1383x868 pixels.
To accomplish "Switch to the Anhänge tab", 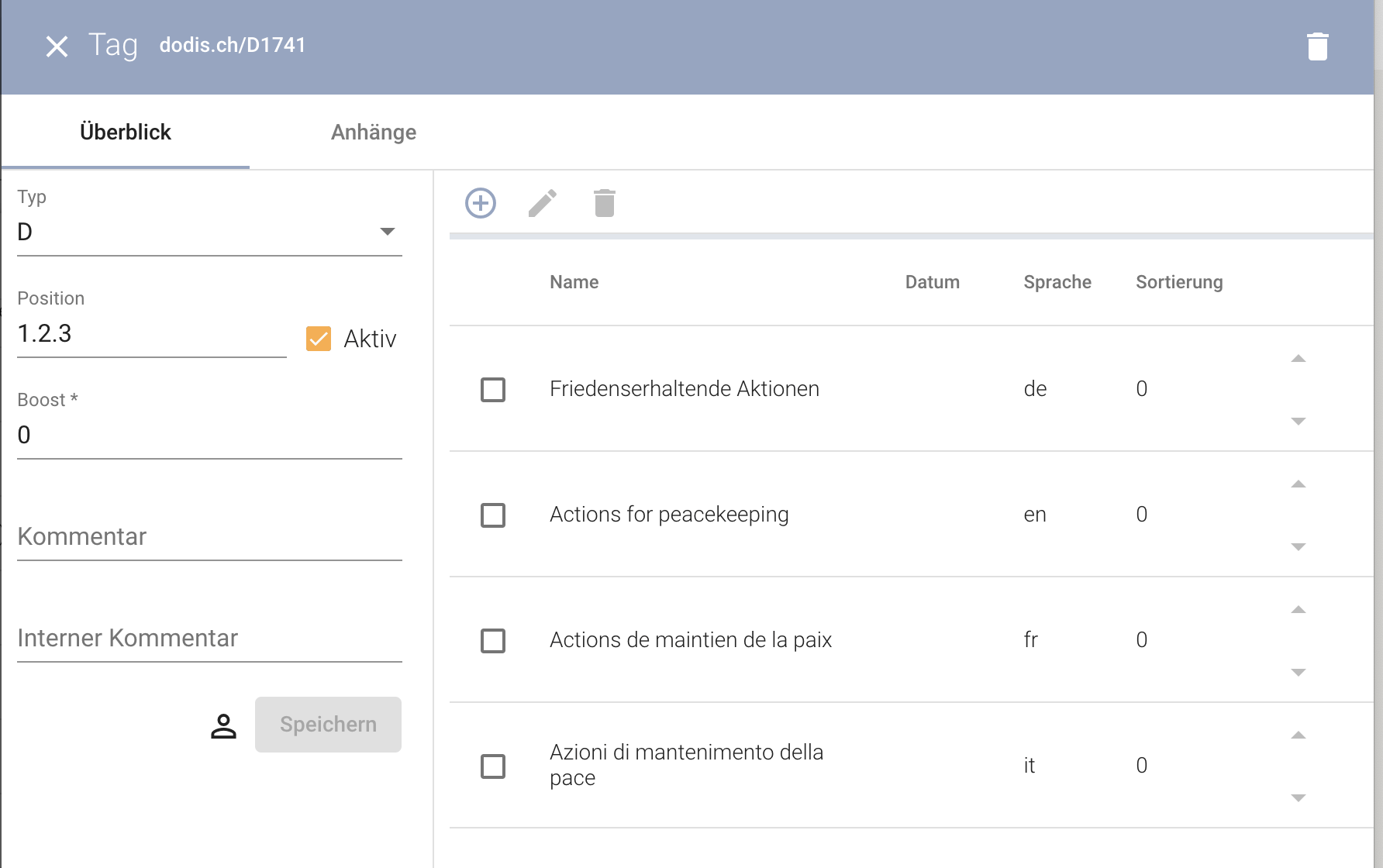I will click(374, 133).
